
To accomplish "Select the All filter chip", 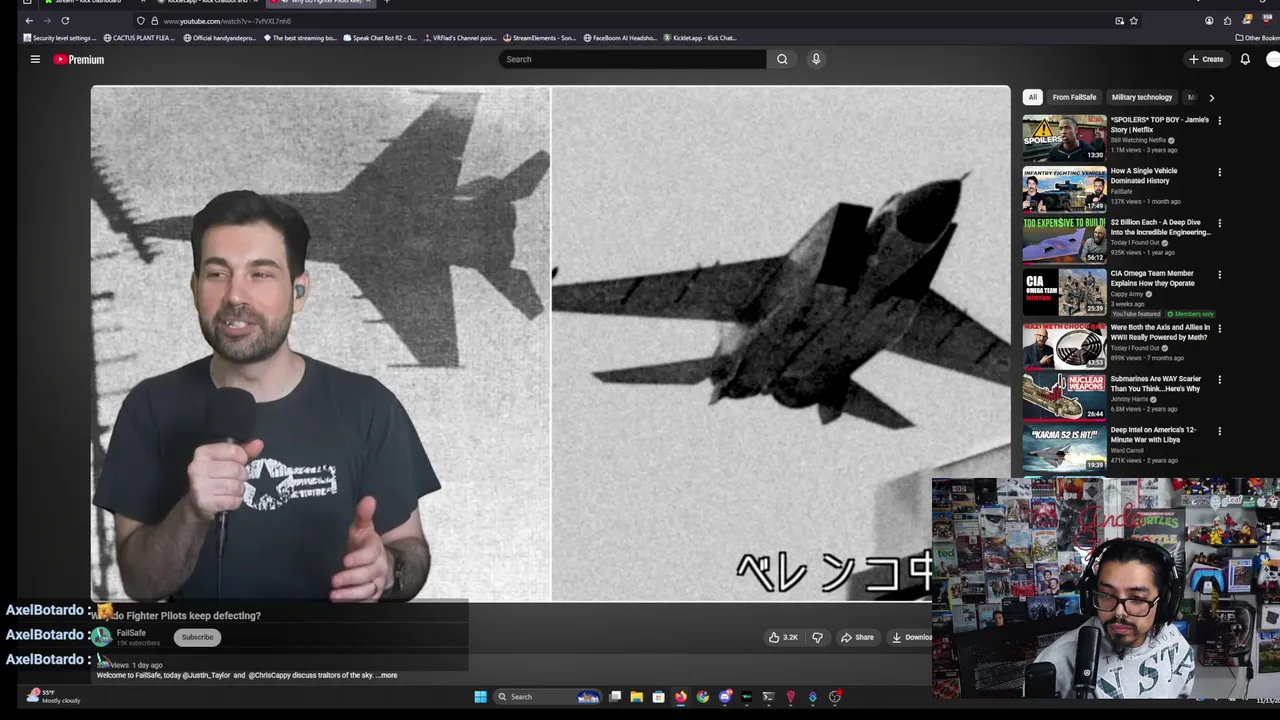I will click(x=1033, y=97).
